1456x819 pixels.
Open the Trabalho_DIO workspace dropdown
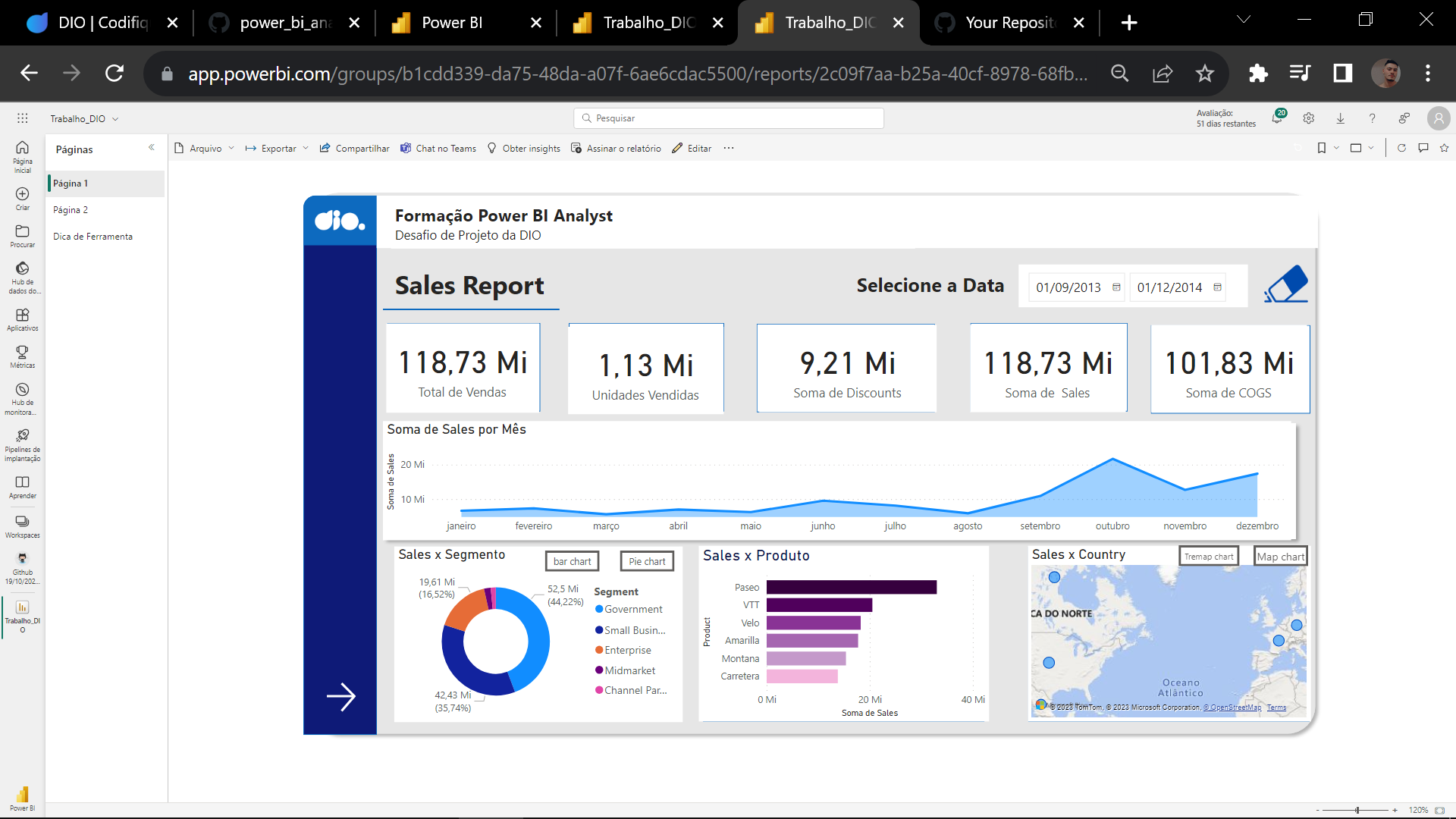coord(115,118)
